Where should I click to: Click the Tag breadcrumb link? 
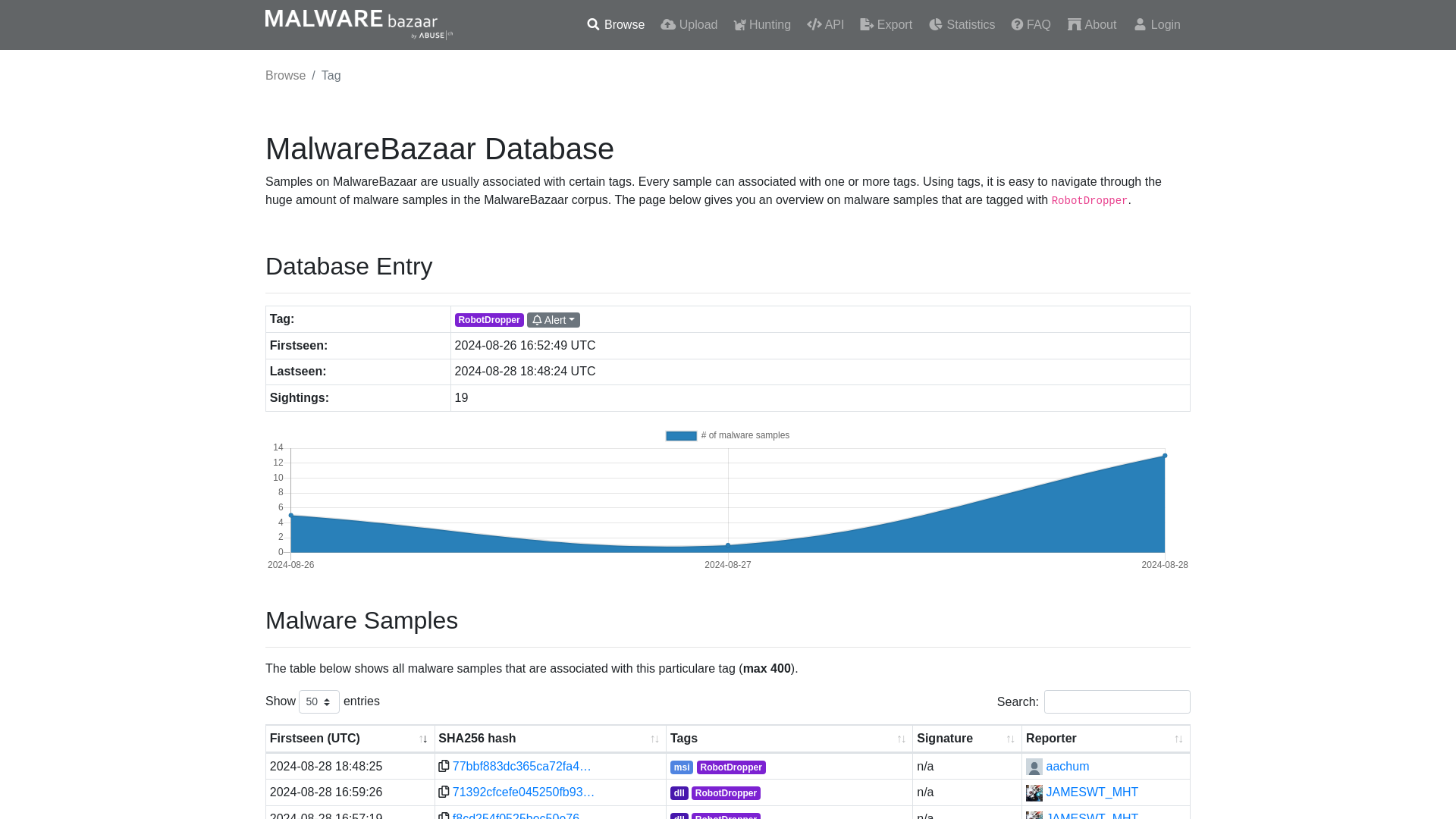[331, 76]
